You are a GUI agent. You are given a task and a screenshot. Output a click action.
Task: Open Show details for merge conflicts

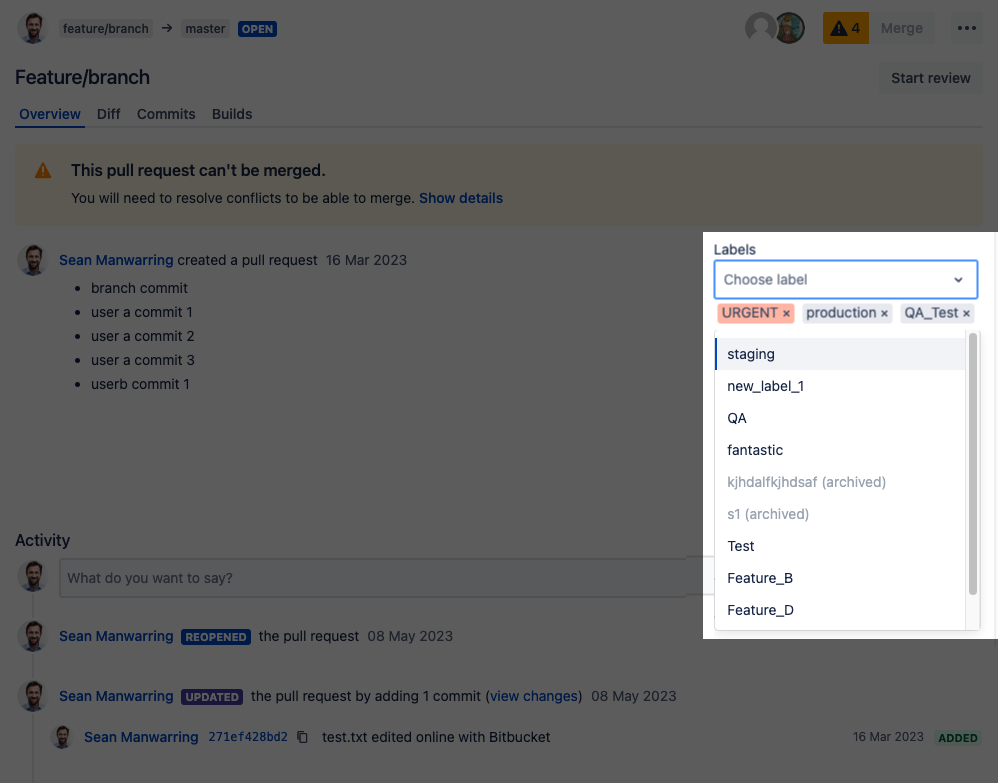point(461,198)
